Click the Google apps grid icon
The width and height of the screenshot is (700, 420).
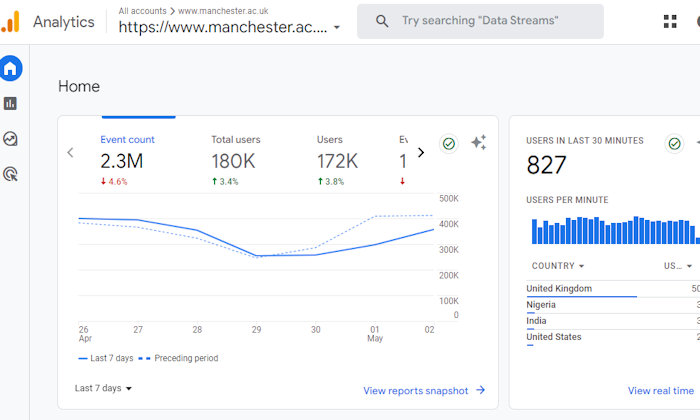point(670,21)
